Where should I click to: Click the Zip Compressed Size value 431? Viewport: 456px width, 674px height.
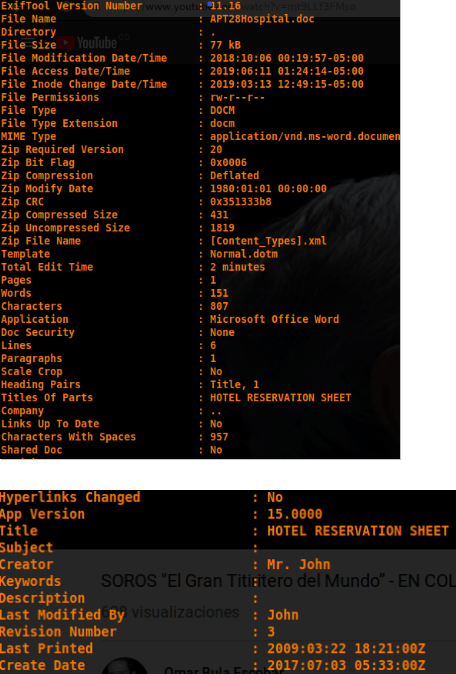click(219, 215)
